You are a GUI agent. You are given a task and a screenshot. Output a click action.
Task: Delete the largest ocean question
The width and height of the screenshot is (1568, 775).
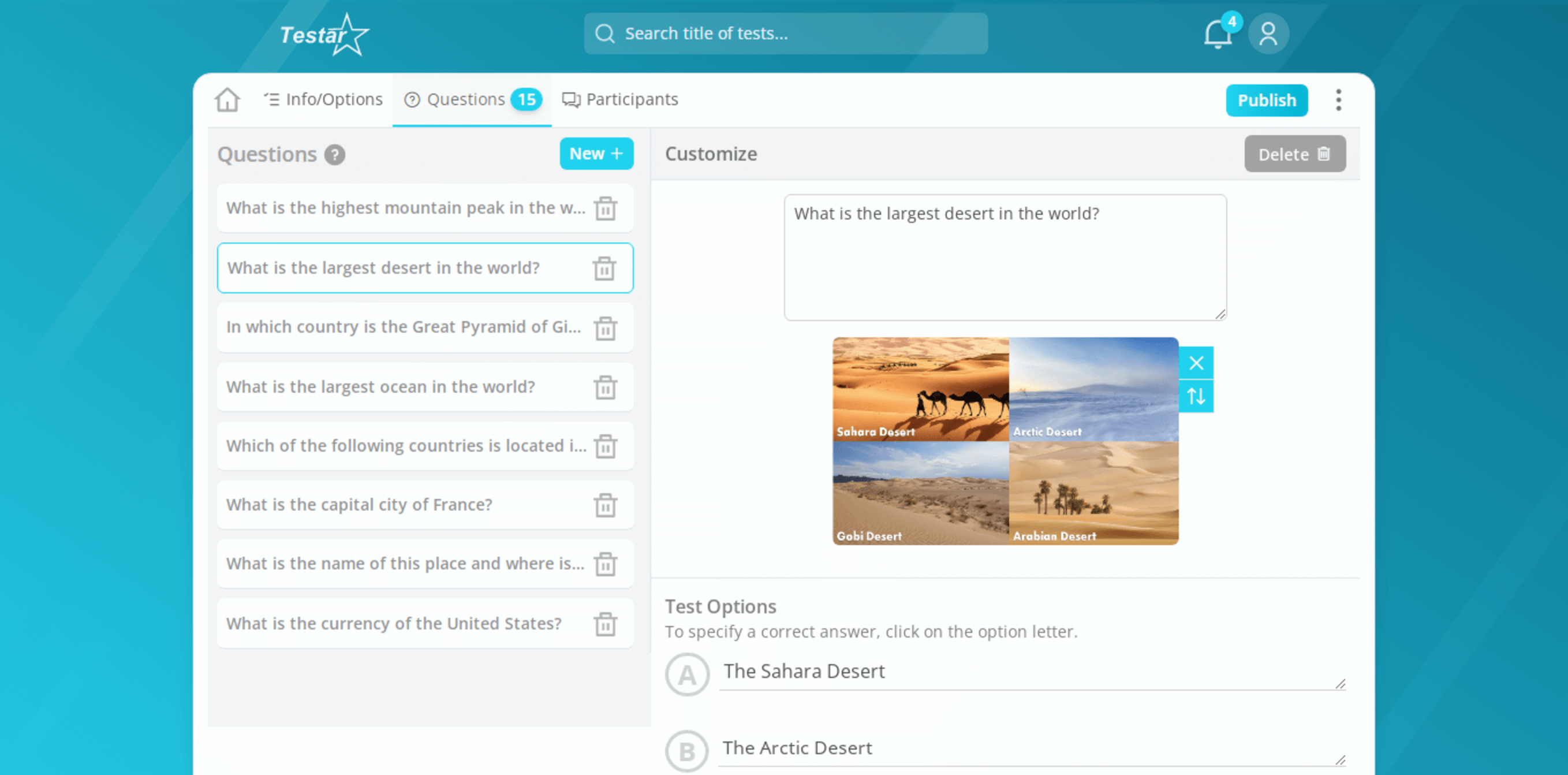pyautogui.click(x=605, y=387)
